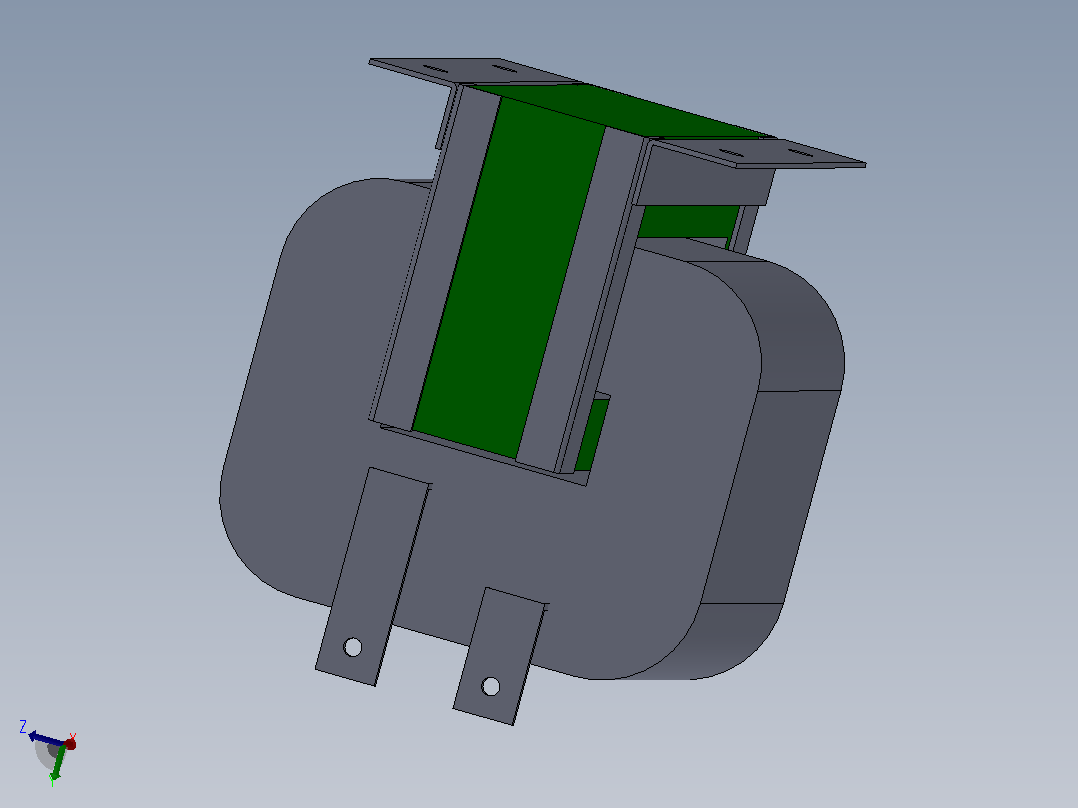The image size is (1078, 808).
Task: Select small green piece inside coil window
Action: pyautogui.click(x=592, y=435)
